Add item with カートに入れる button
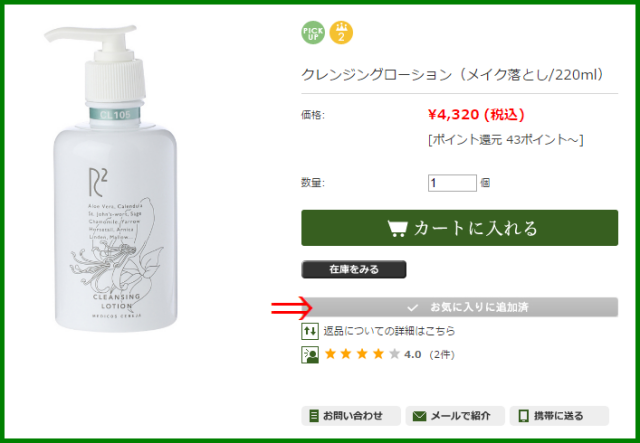The height and width of the screenshot is (443, 640). (460, 228)
